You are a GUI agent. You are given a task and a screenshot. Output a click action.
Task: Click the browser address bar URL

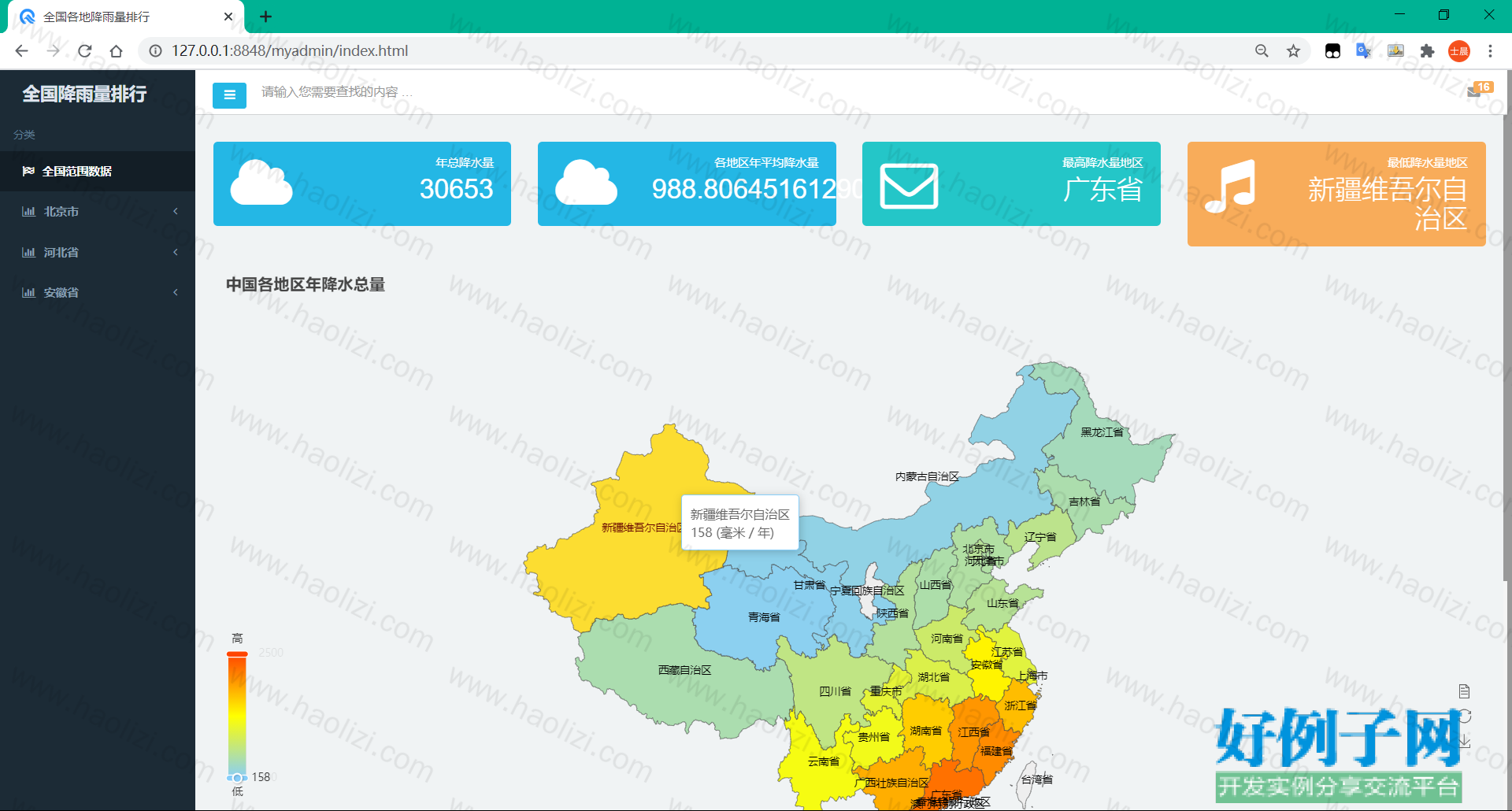(290, 51)
